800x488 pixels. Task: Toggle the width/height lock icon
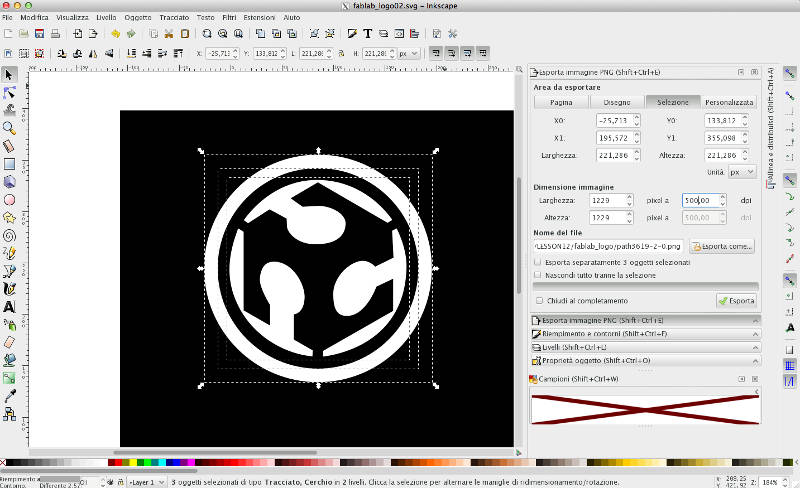point(341,53)
